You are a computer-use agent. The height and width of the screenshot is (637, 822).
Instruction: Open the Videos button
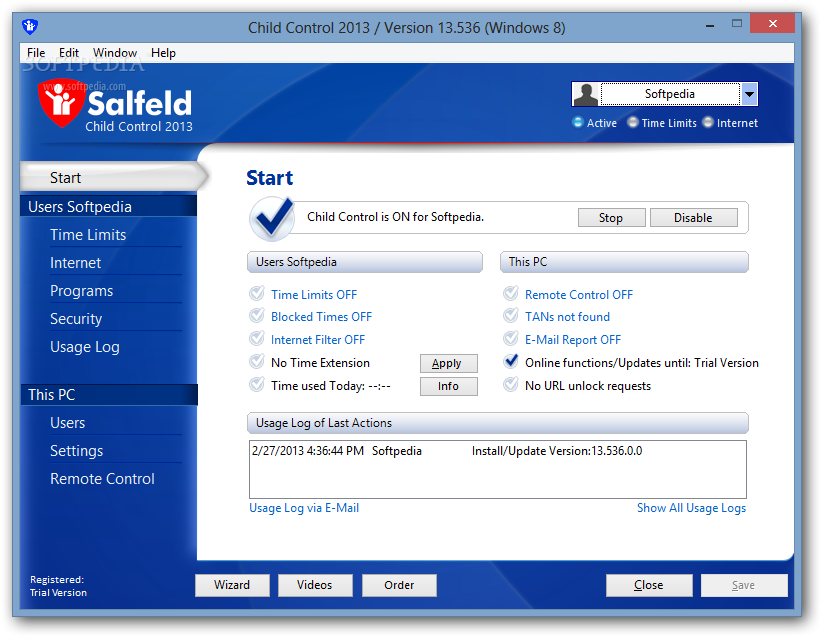[x=315, y=585]
